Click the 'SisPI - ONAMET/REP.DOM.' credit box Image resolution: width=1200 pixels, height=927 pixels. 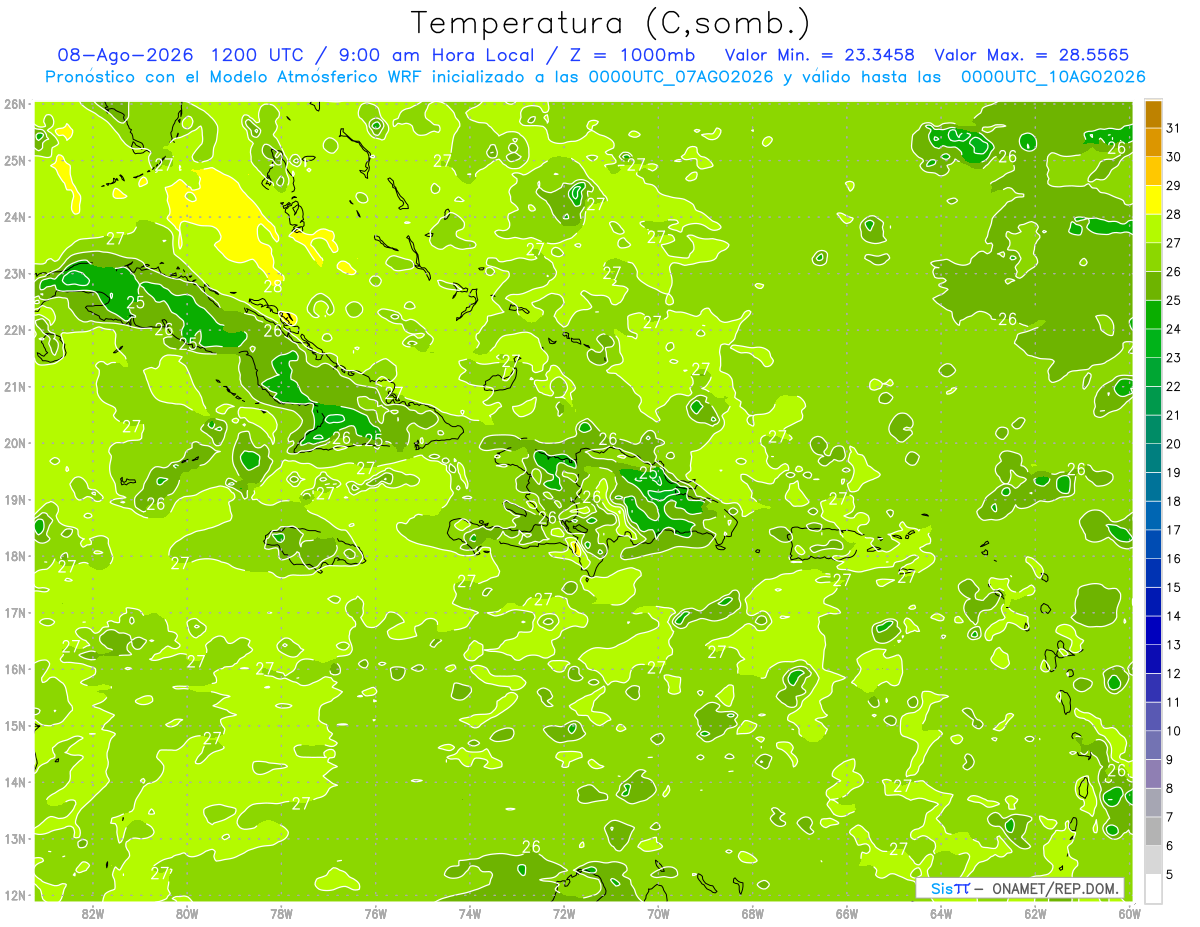pos(1020,888)
